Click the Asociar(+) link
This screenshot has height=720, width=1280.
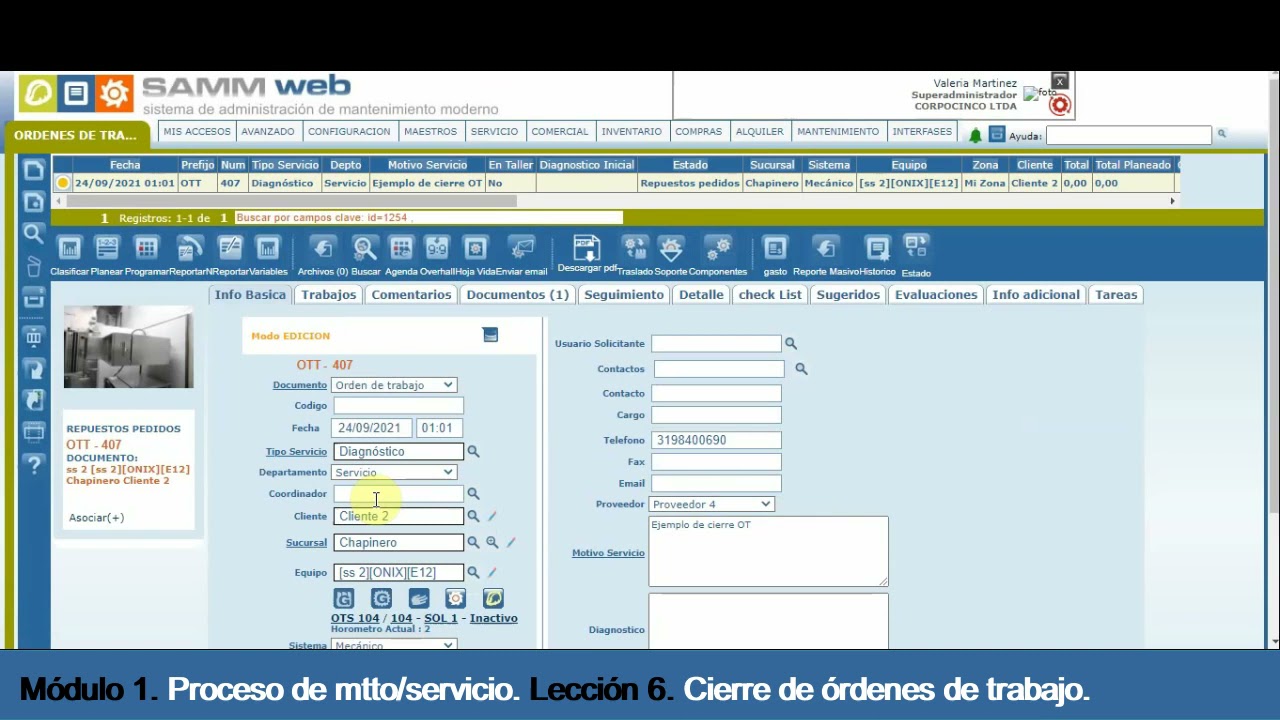point(97,518)
